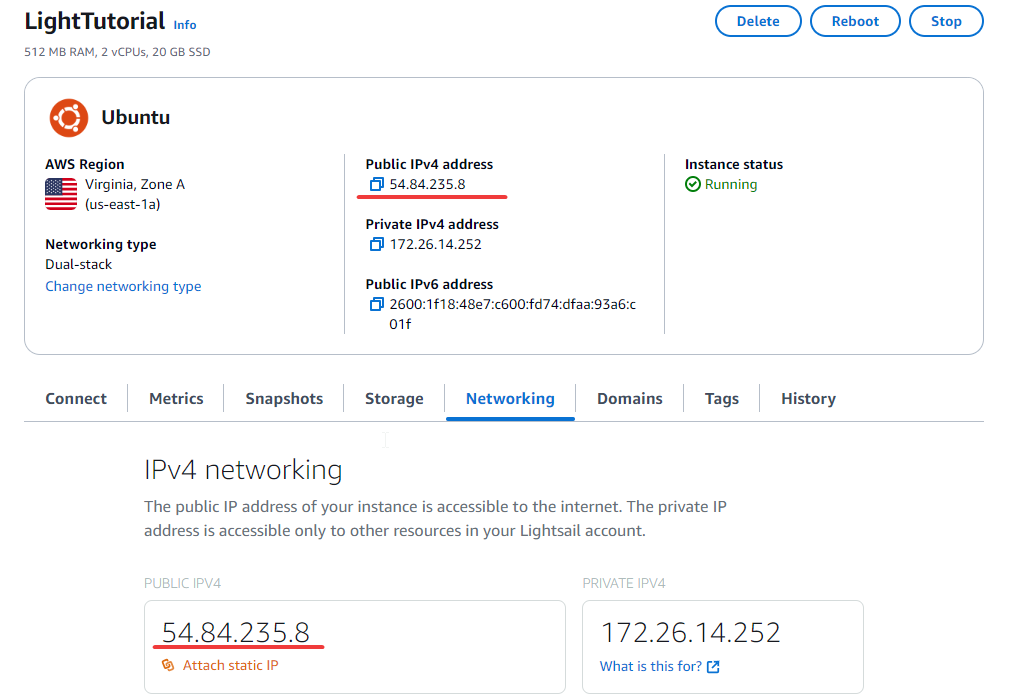Open the Domains tab
Image resolution: width=1021 pixels, height=700 pixels.
(x=630, y=399)
